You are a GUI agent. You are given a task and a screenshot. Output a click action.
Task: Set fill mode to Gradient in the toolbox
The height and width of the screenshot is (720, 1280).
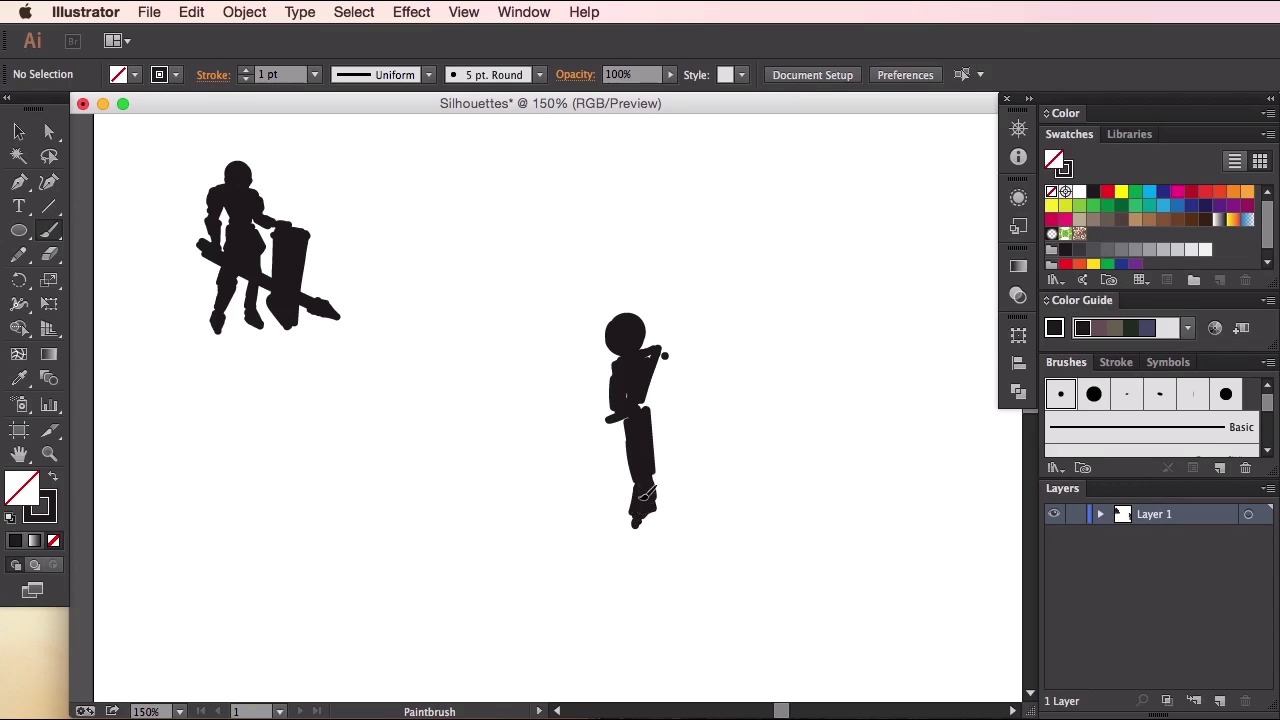coord(34,541)
